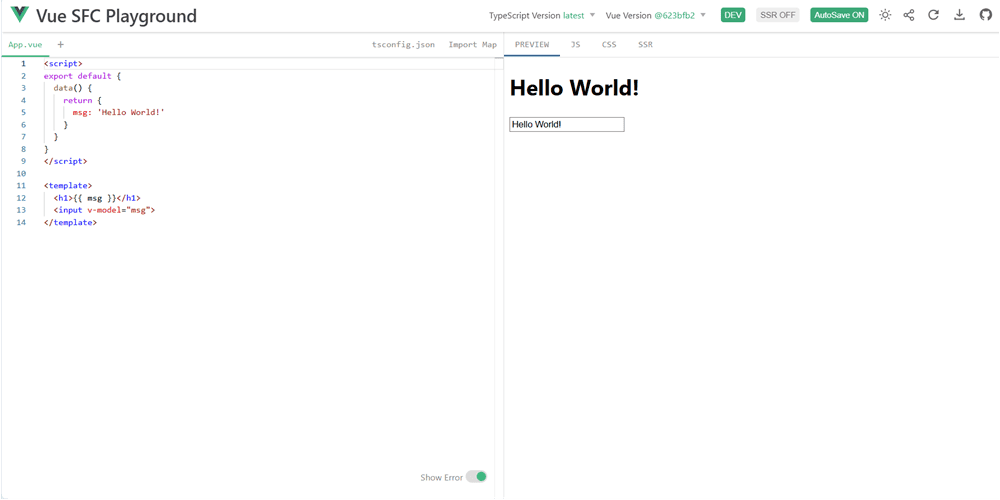The width and height of the screenshot is (1000, 500).
Task: Add a new file with plus icon
Action: 60,45
